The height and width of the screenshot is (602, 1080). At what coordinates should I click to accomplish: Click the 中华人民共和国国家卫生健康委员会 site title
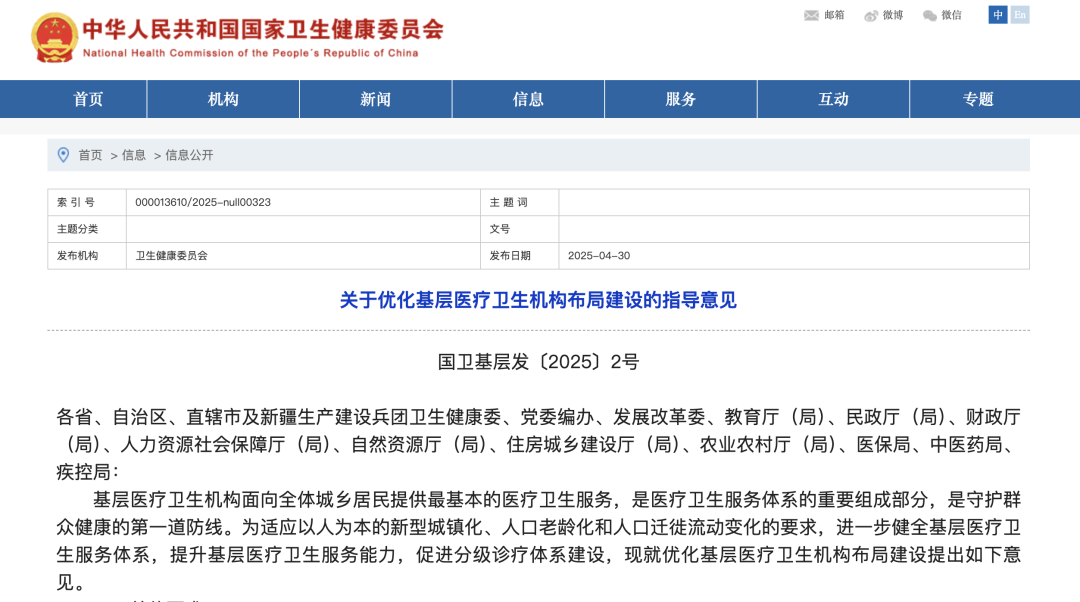click(x=262, y=29)
